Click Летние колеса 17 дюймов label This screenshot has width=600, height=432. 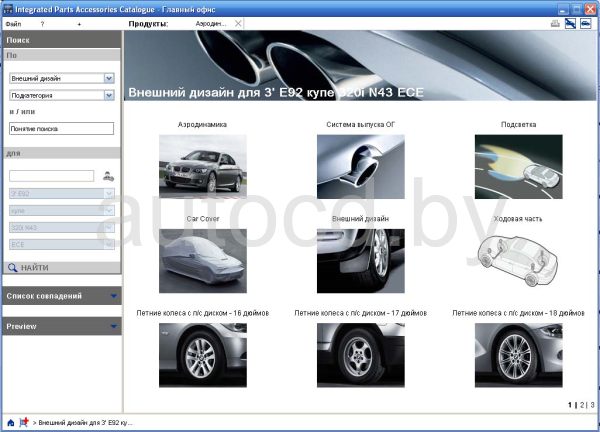(x=360, y=313)
